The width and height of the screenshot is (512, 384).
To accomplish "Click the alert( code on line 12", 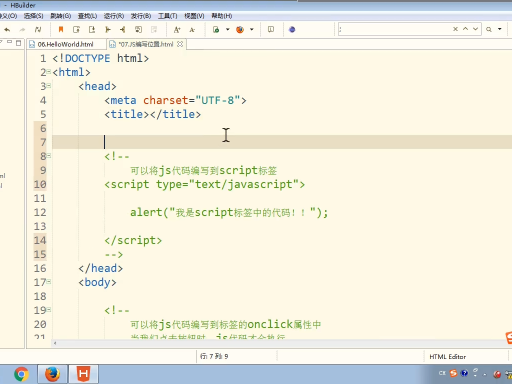I will pyautogui.click(x=150, y=212).
